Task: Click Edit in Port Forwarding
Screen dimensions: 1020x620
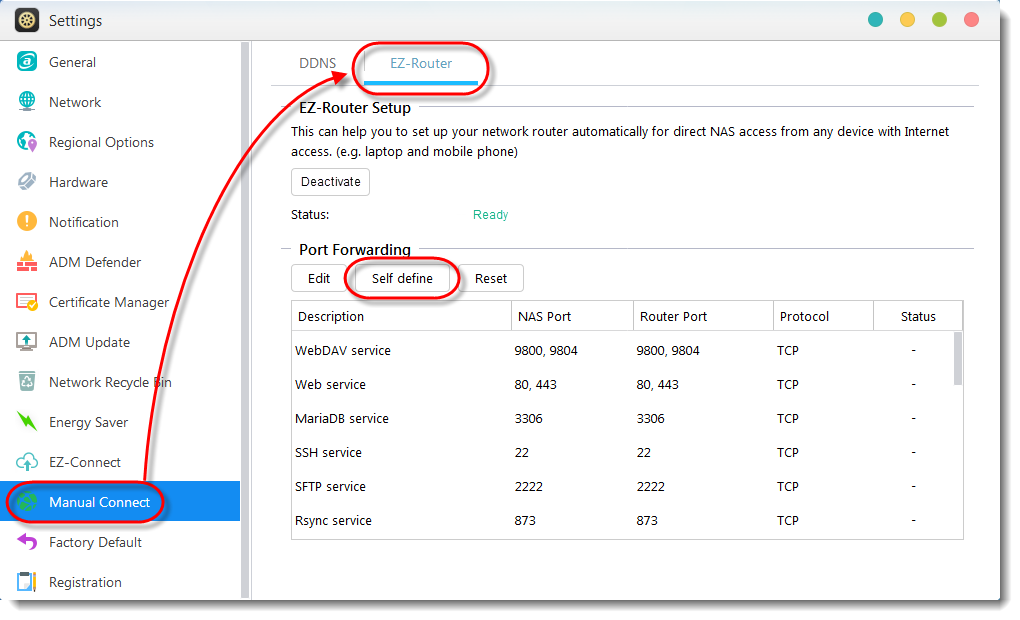Action: point(319,278)
